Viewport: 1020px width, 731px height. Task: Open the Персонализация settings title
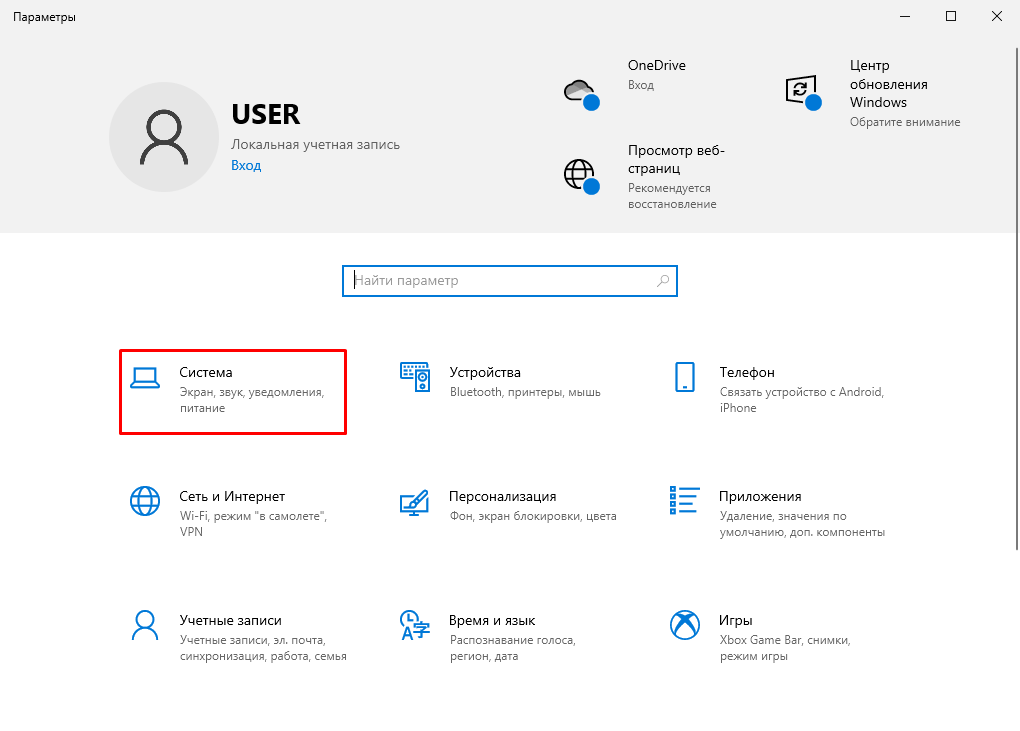pos(502,496)
